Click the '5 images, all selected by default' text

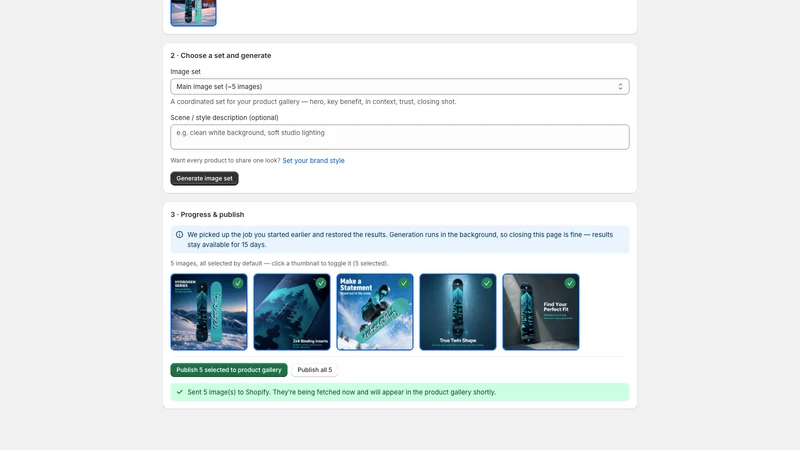coord(279,263)
